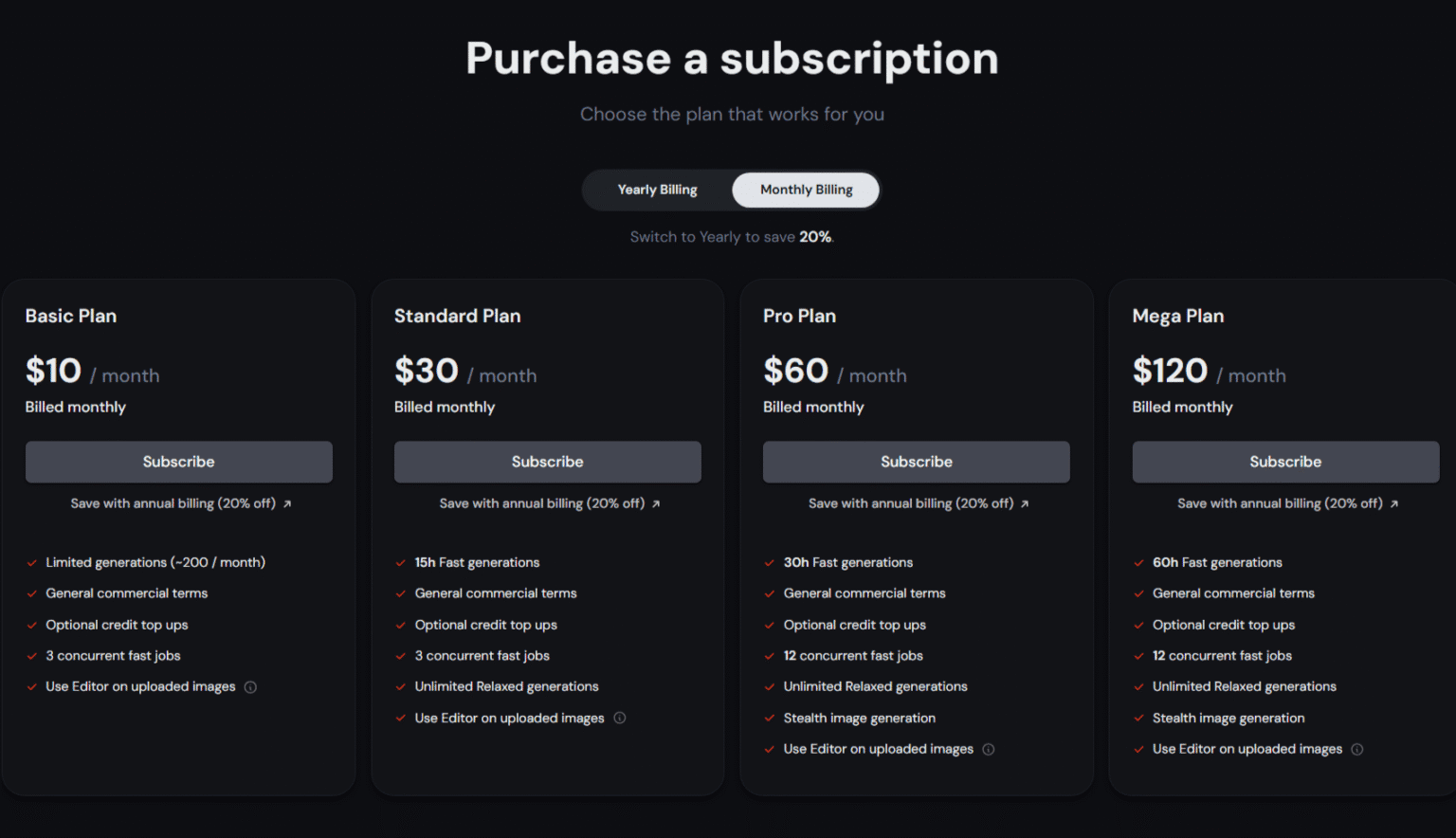
Task: Click arrow icon after Basic Plan annual billing
Action: pyautogui.click(x=287, y=504)
